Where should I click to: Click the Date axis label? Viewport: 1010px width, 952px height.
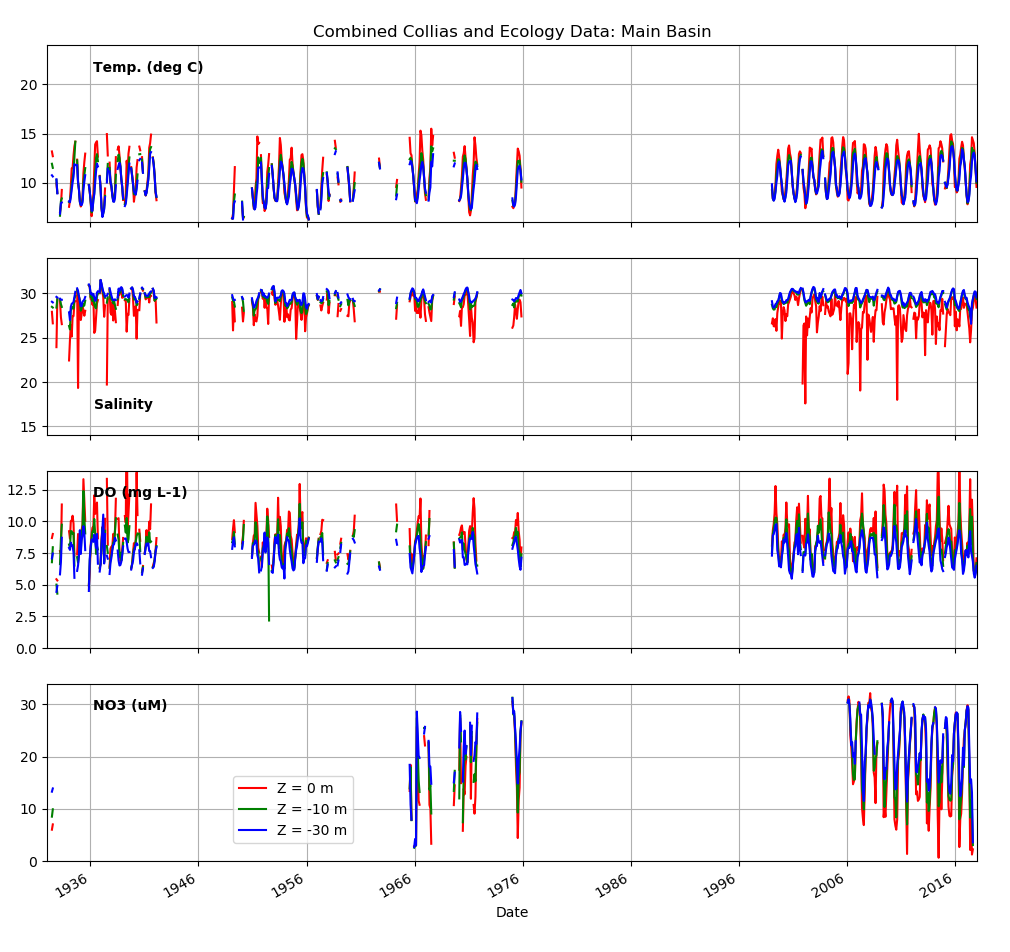(510, 911)
